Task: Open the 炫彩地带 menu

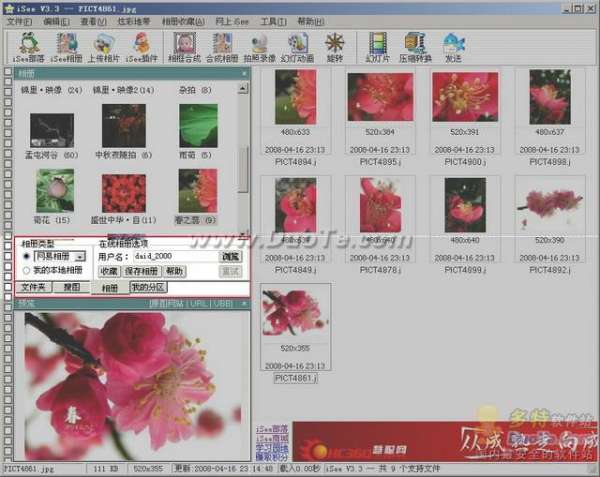Action: 134,21
